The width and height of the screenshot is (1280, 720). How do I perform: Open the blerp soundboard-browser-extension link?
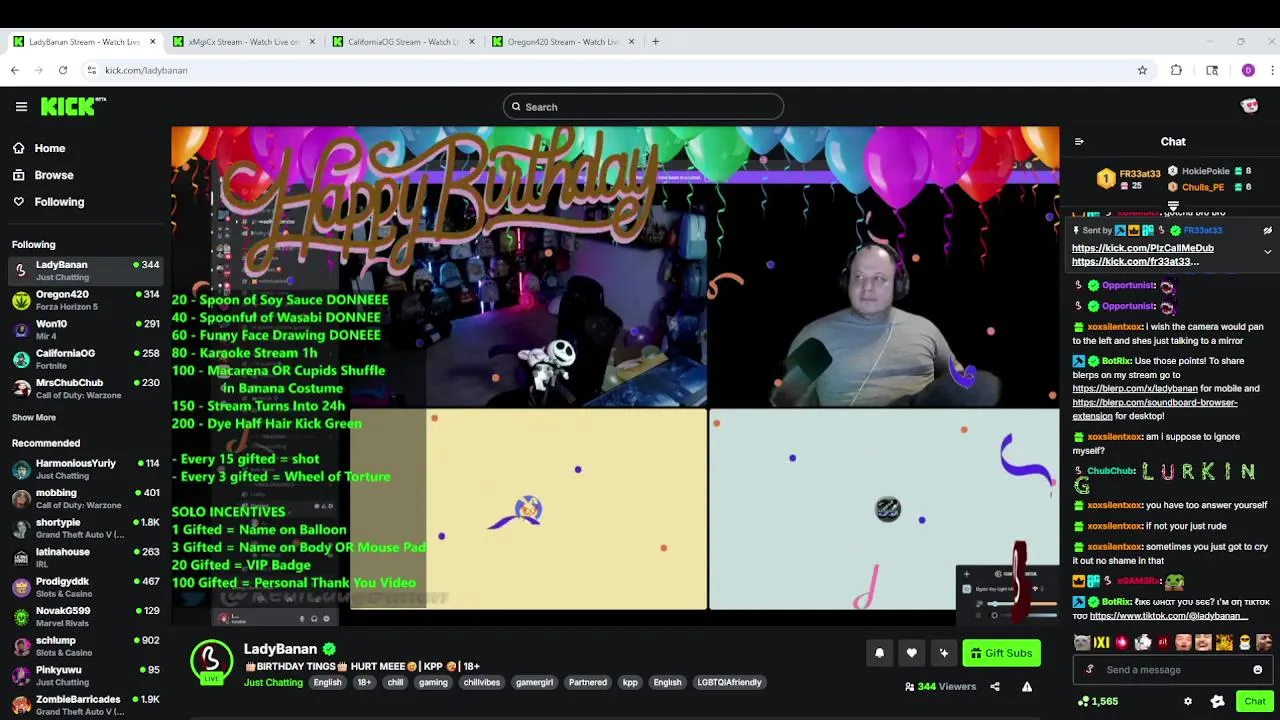click(x=1155, y=409)
